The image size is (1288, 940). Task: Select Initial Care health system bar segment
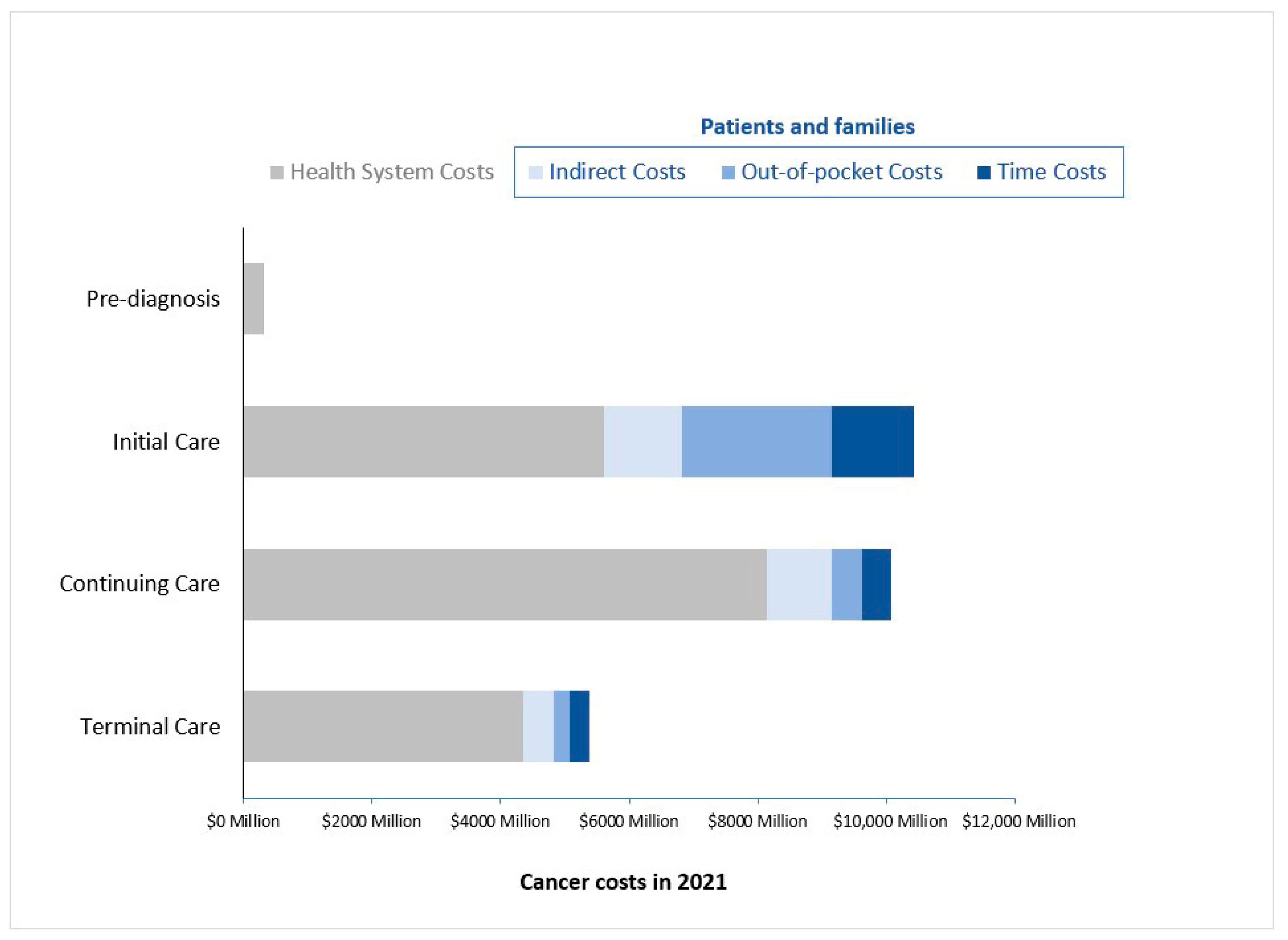pyautogui.click(x=423, y=441)
